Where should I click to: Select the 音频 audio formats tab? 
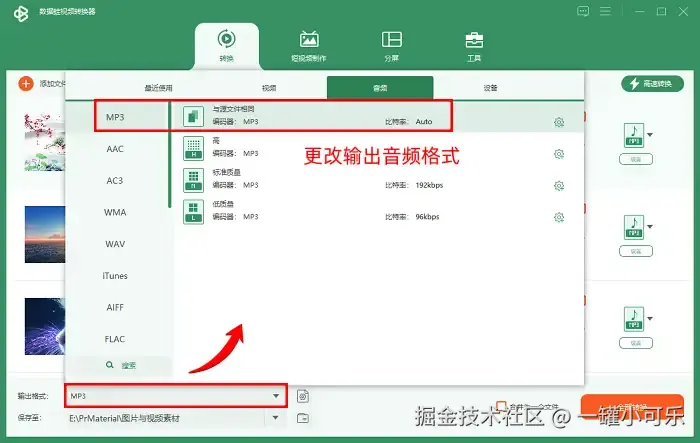coord(380,88)
